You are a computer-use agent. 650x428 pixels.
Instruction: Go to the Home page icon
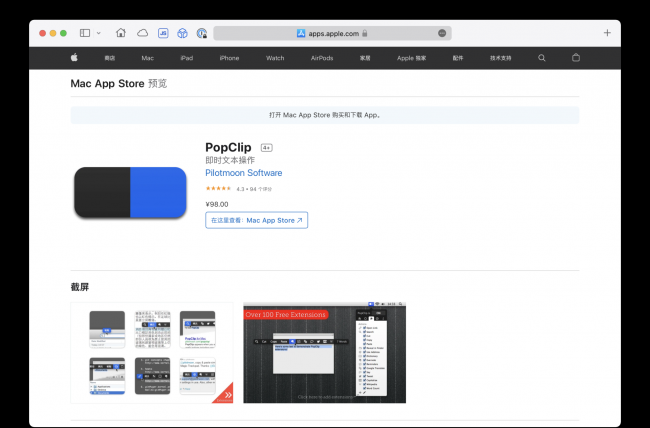tap(121, 33)
